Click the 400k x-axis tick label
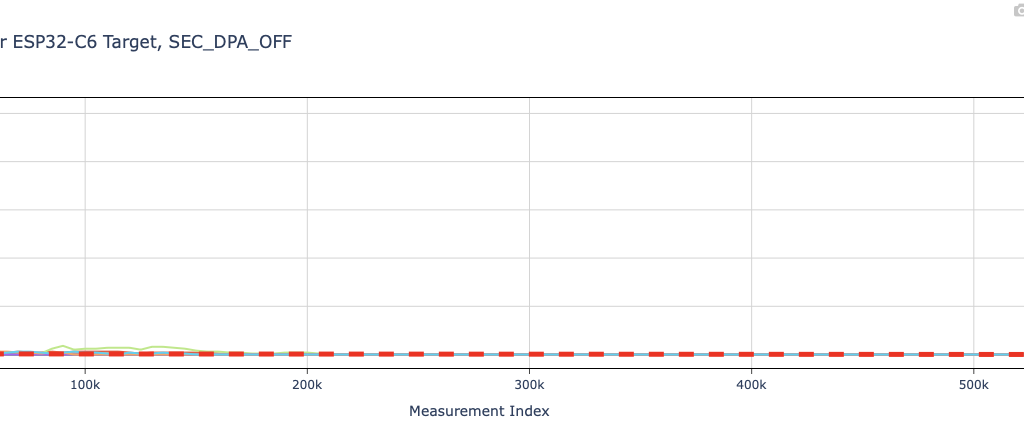The width and height of the screenshot is (1024, 437). tap(751, 385)
